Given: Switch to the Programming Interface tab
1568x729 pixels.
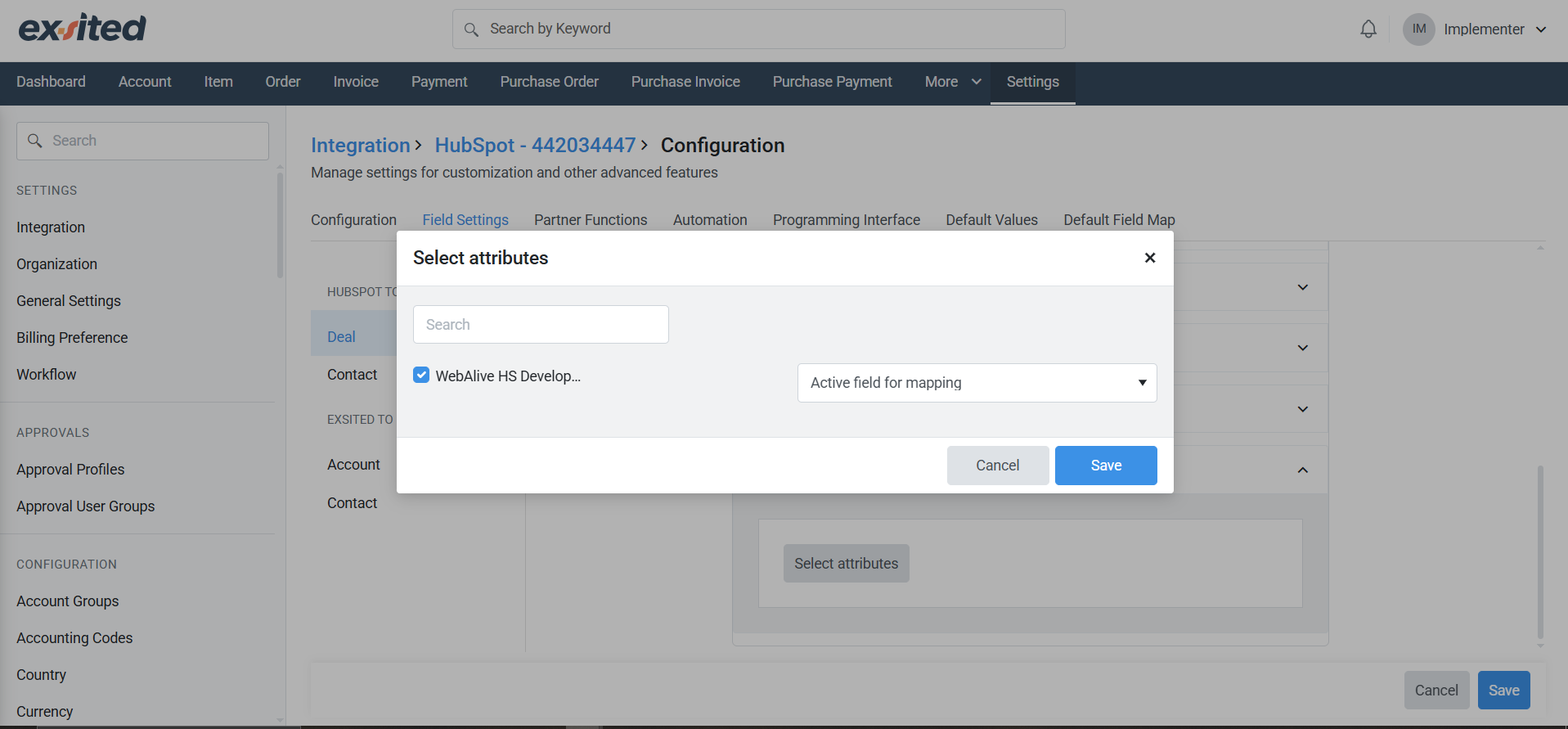Looking at the screenshot, I should (x=847, y=220).
